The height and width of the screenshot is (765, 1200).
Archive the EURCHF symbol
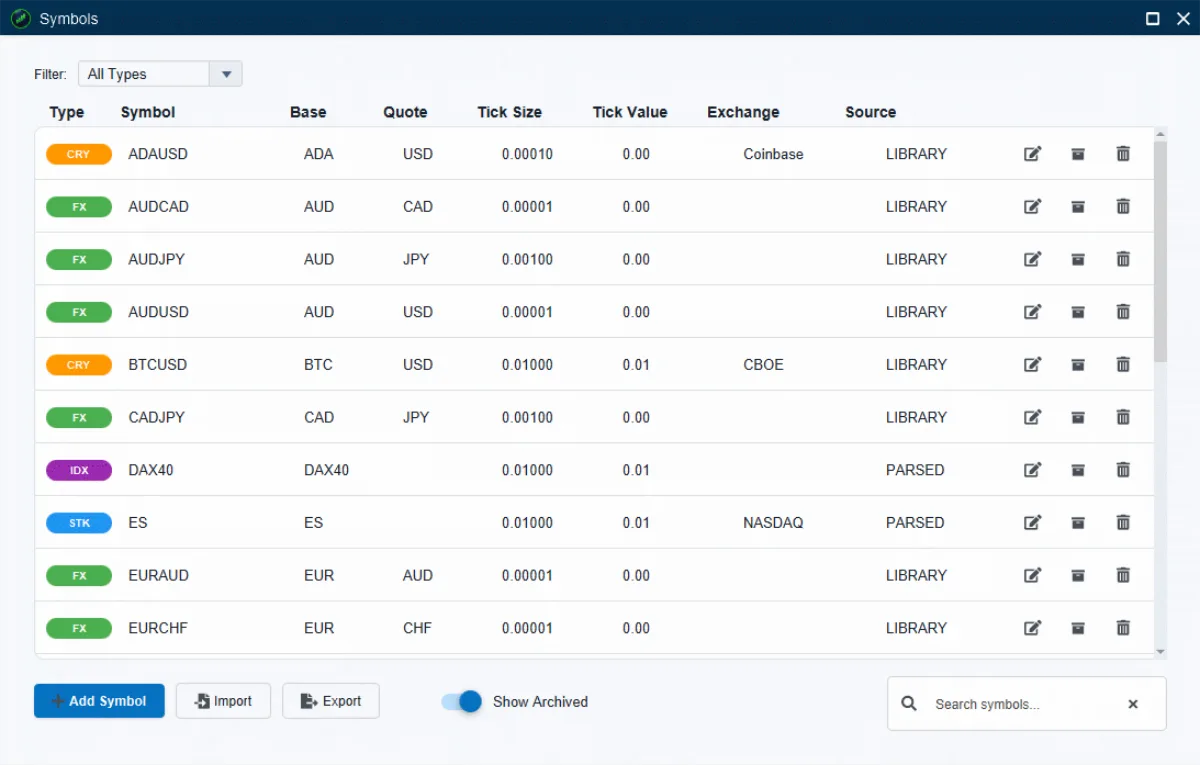[1078, 628]
